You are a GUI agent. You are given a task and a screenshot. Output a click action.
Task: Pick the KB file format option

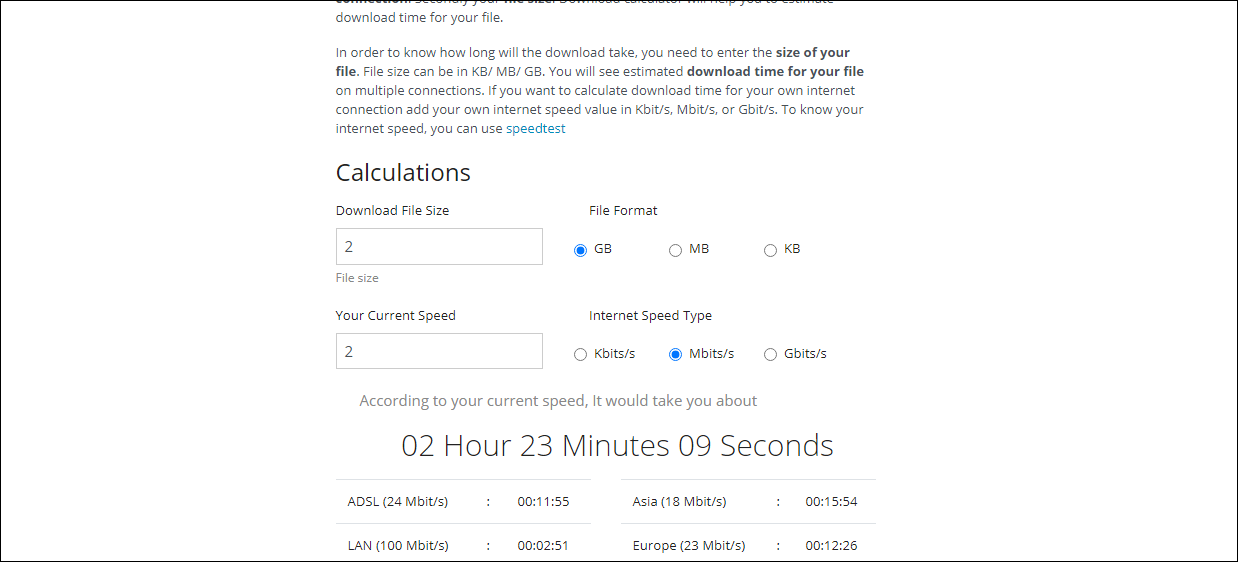click(x=770, y=250)
